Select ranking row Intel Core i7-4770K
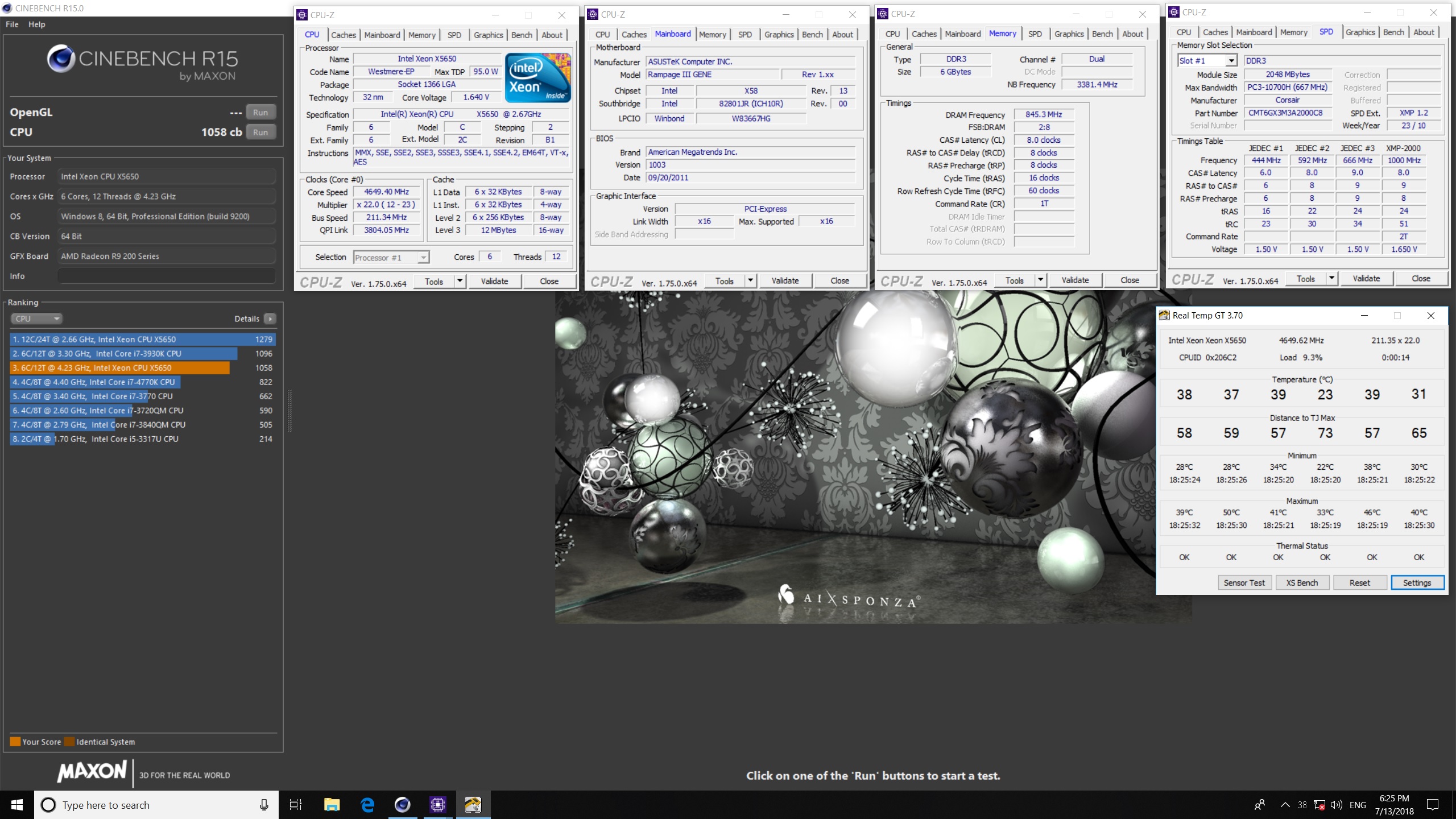The height and width of the screenshot is (819, 1456). [142, 382]
